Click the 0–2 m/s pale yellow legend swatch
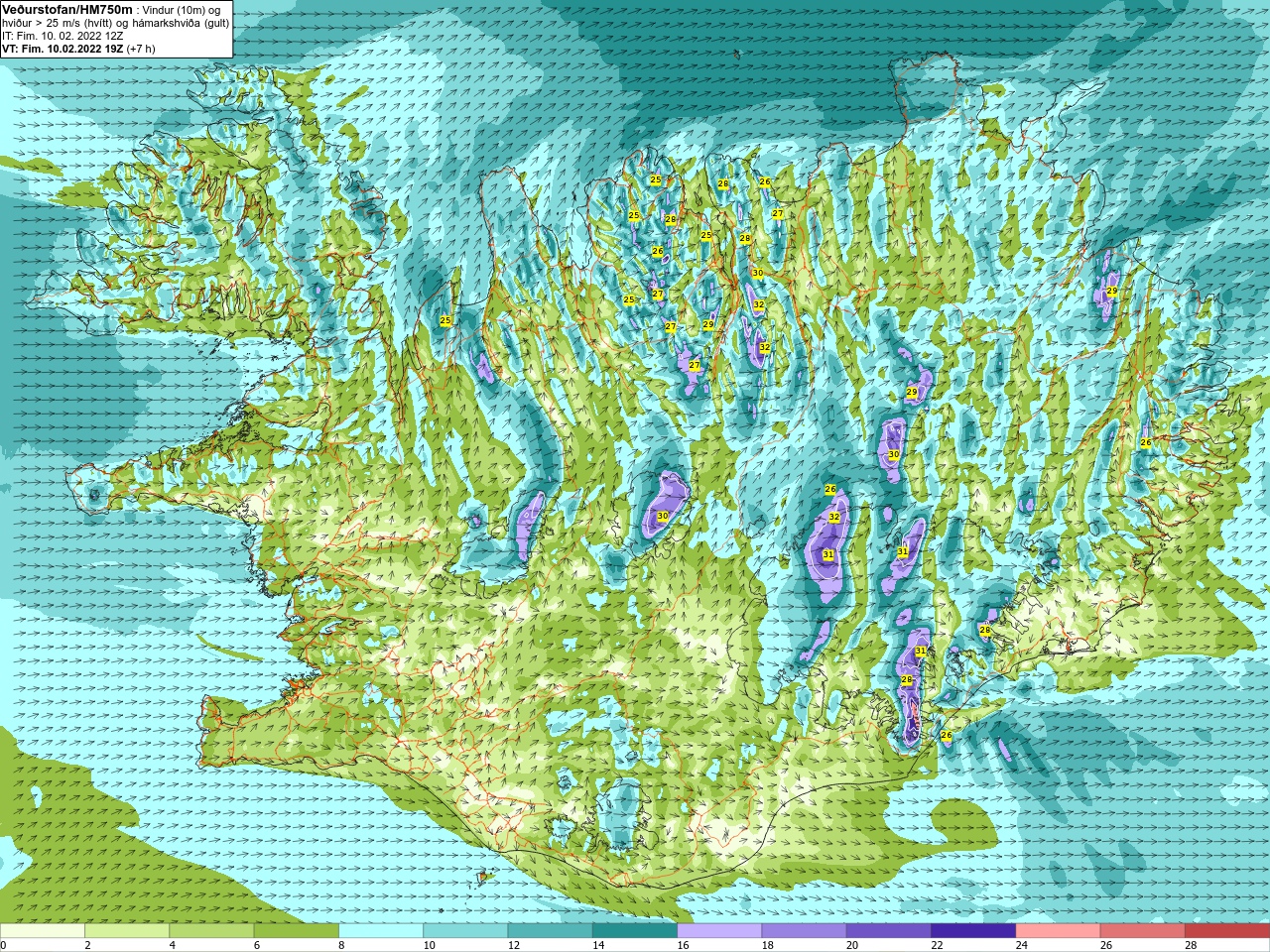Screen dimensions: 1270x952 click(43, 932)
